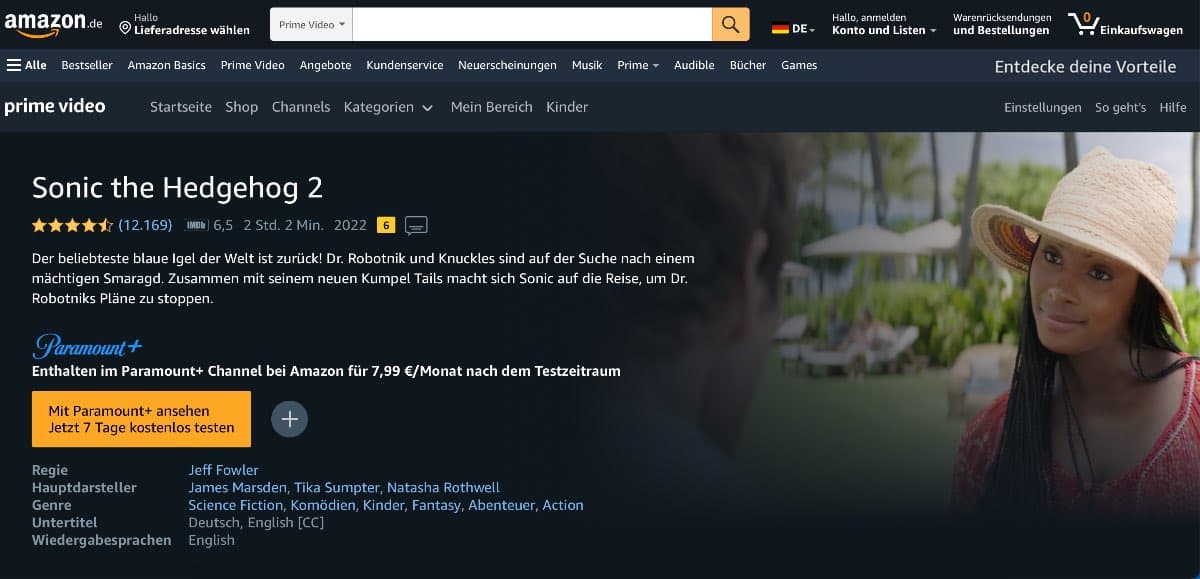Open the Mein Bereich tab

pyautogui.click(x=492, y=107)
